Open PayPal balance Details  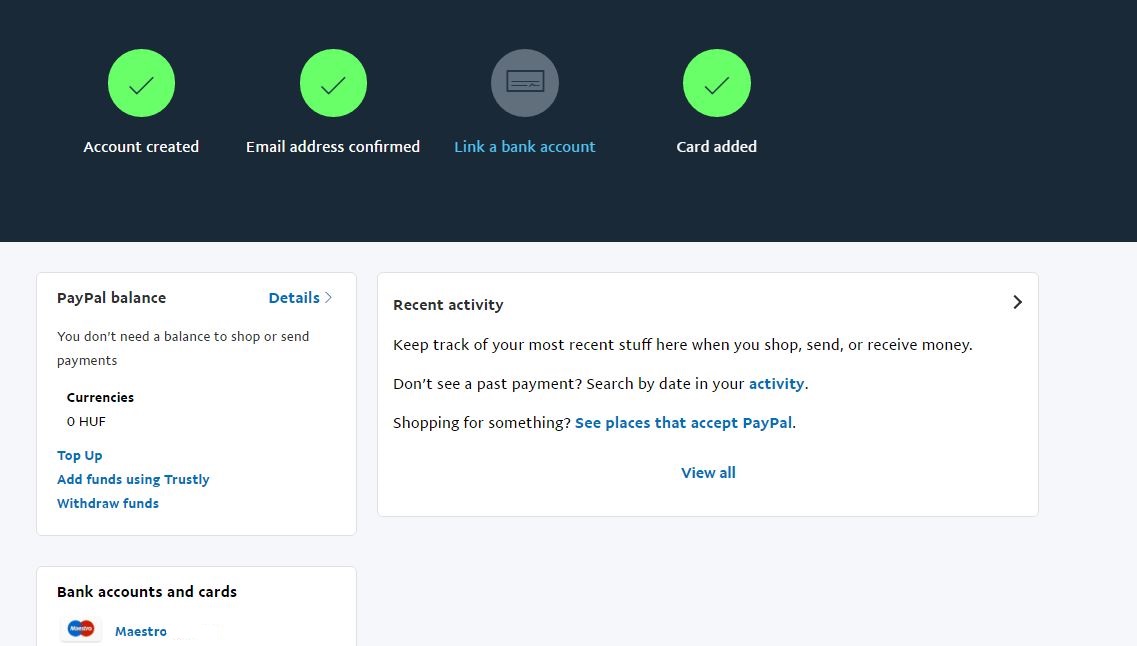[x=294, y=298]
